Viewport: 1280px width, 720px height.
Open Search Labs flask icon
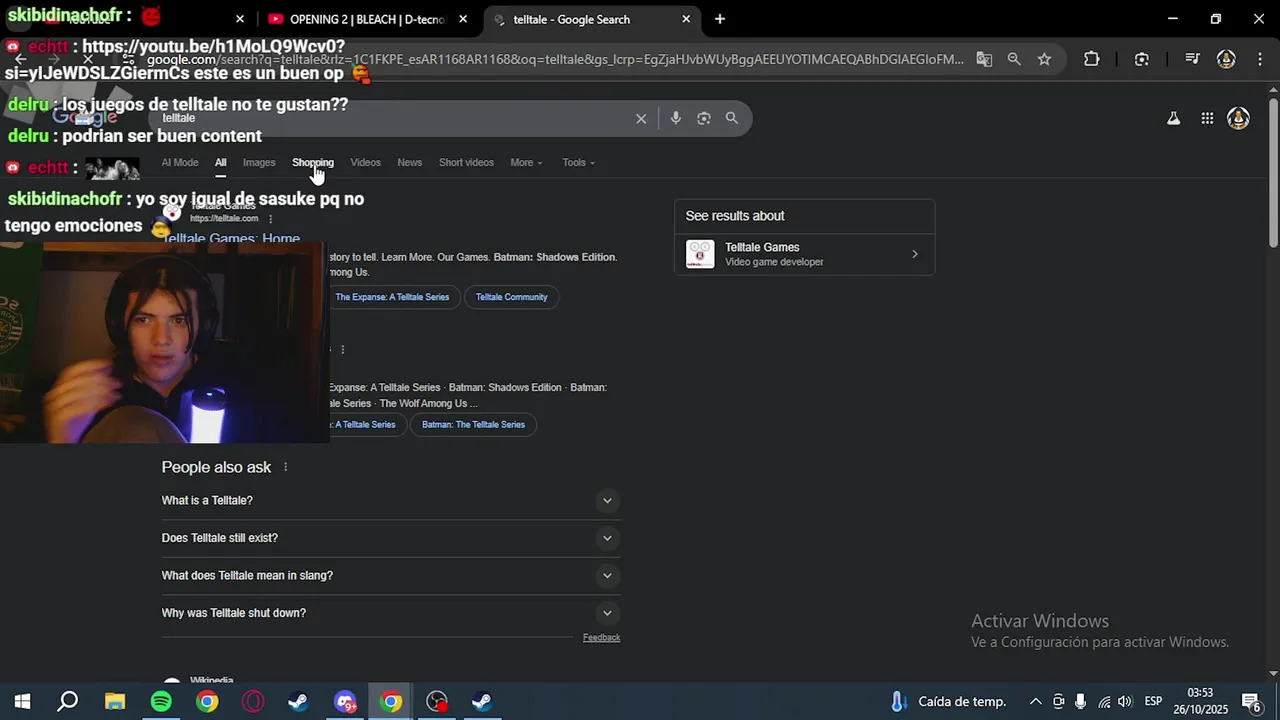(x=1174, y=119)
